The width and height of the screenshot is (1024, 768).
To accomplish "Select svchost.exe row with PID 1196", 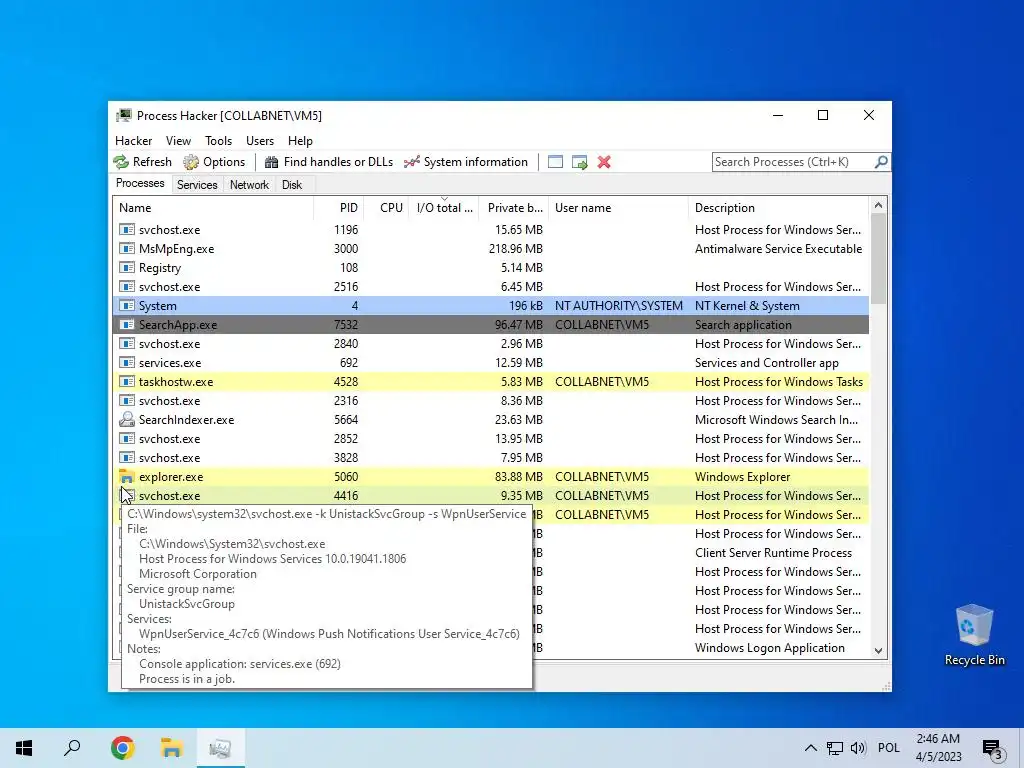I will 491,230.
